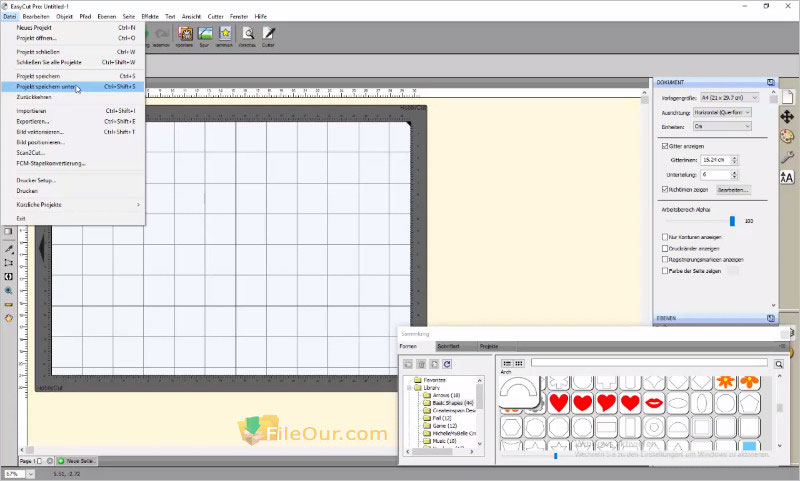Image resolution: width=800 pixels, height=481 pixels.
Task: Select the crop tool in left toolbar
Action: (9, 263)
